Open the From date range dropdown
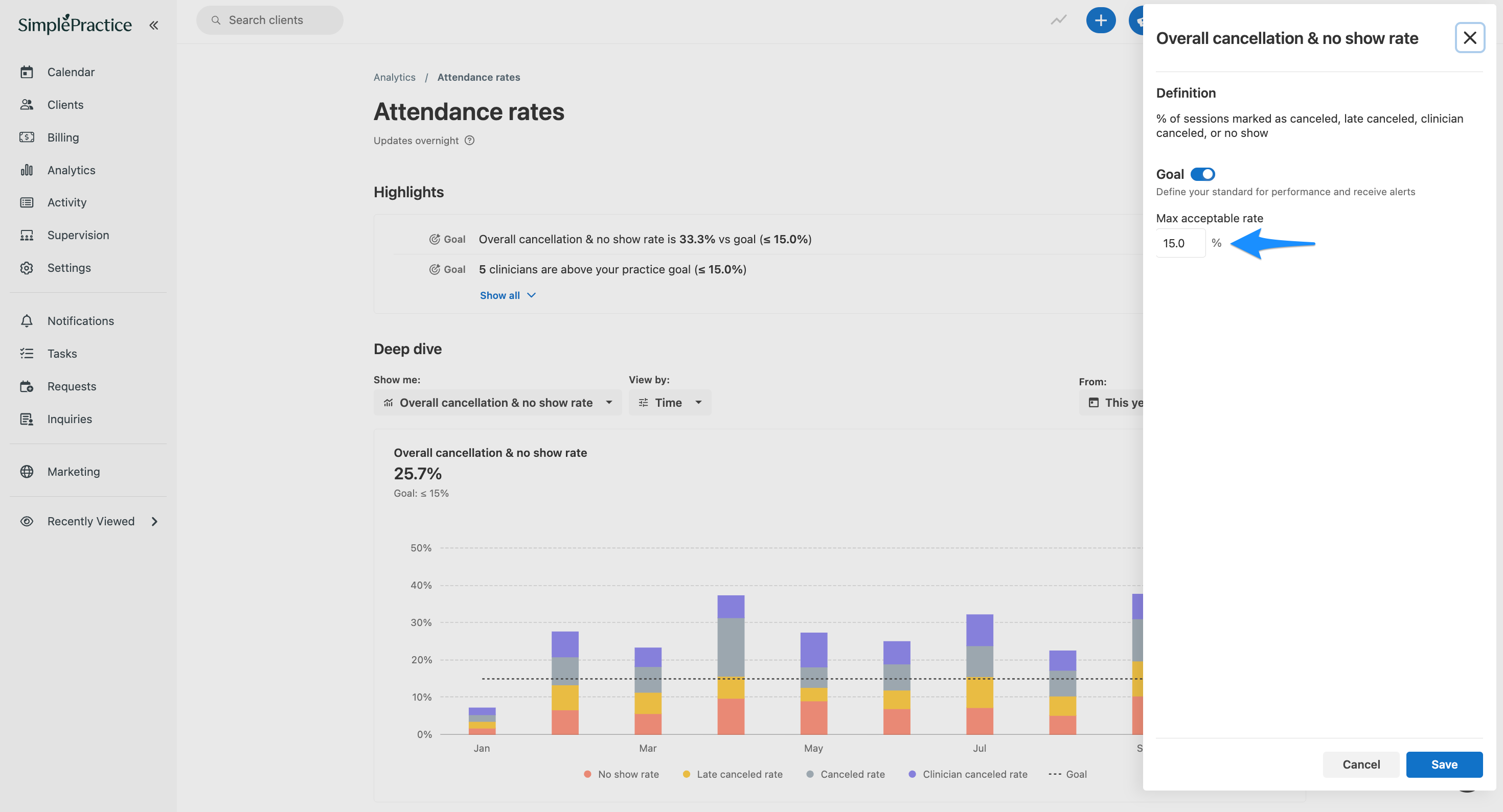Image resolution: width=1503 pixels, height=812 pixels. 1111,403
